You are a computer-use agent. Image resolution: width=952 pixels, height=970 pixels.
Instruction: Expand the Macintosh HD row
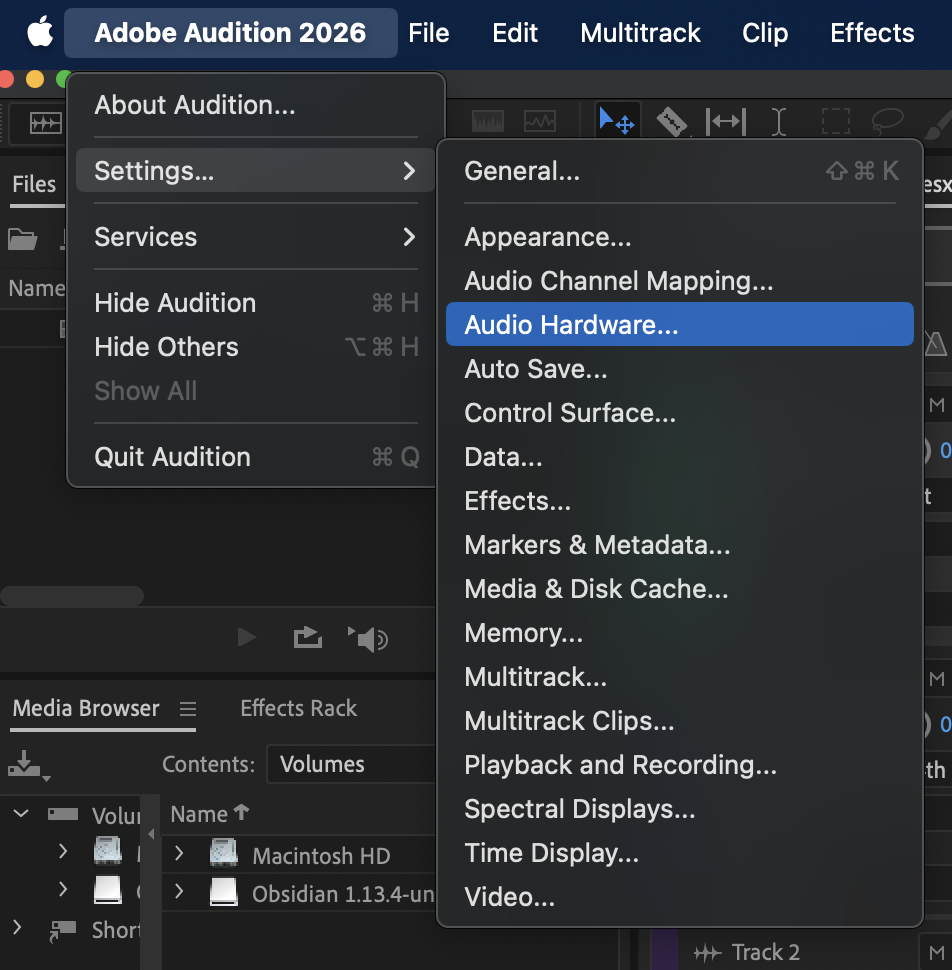(179, 854)
